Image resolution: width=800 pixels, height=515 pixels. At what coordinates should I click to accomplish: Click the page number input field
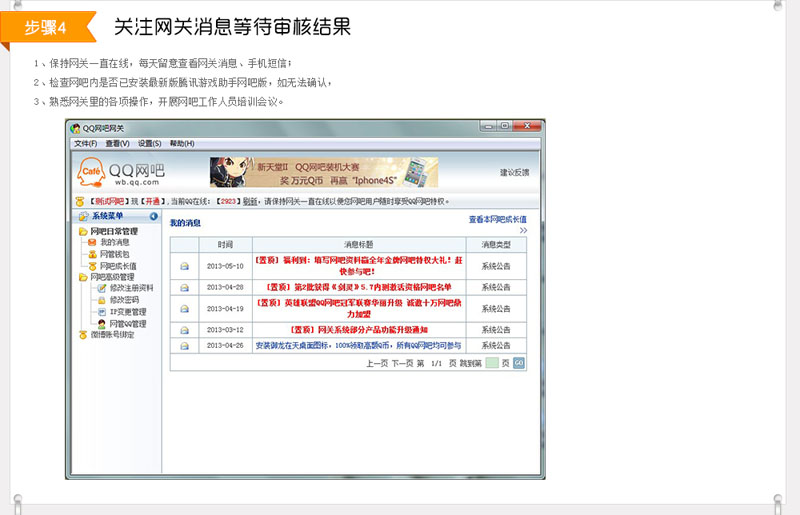[491, 363]
